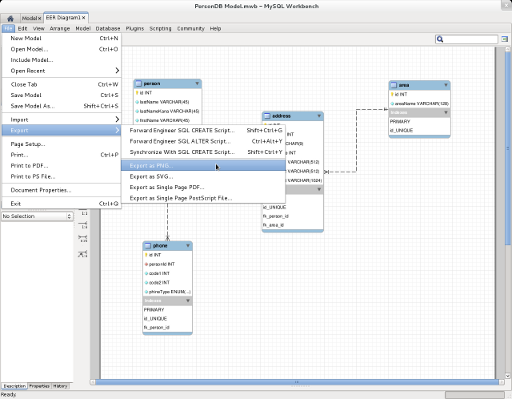This screenshot has height=399, width=512.
Task: Switch to the History tab
Action: (x=60, y=386)
